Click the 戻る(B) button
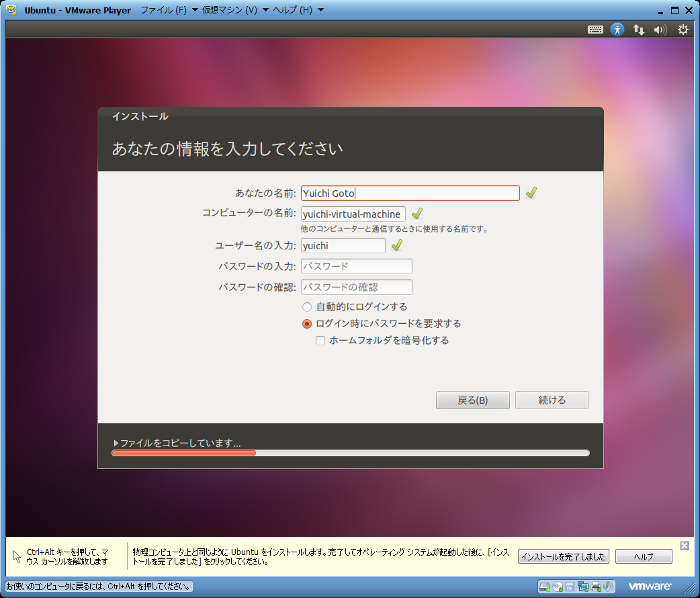 click(x=473, y=400)
